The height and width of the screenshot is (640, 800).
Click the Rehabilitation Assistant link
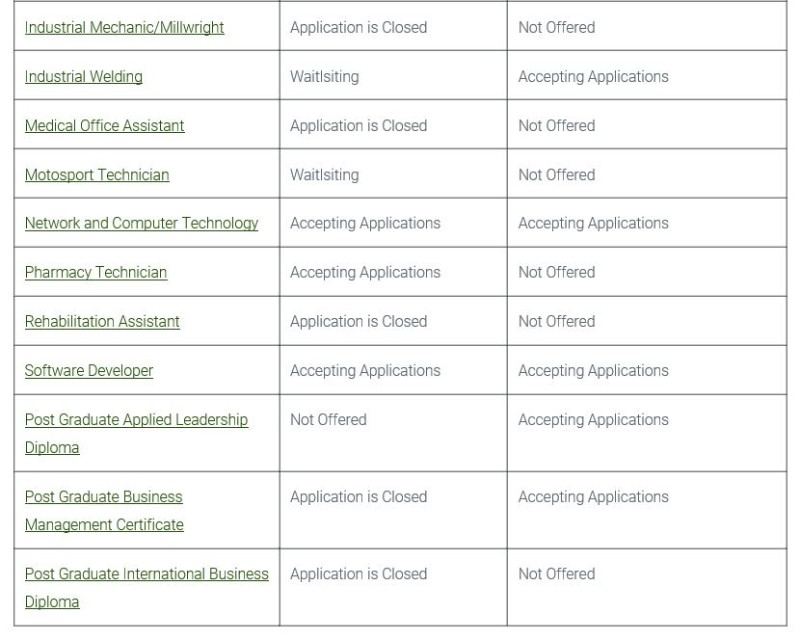coord(102,322)
